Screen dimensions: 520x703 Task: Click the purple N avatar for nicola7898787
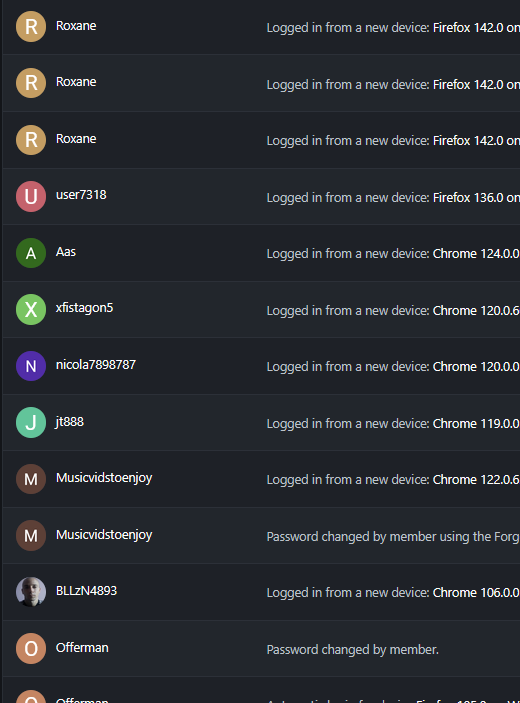pos(31,366)
